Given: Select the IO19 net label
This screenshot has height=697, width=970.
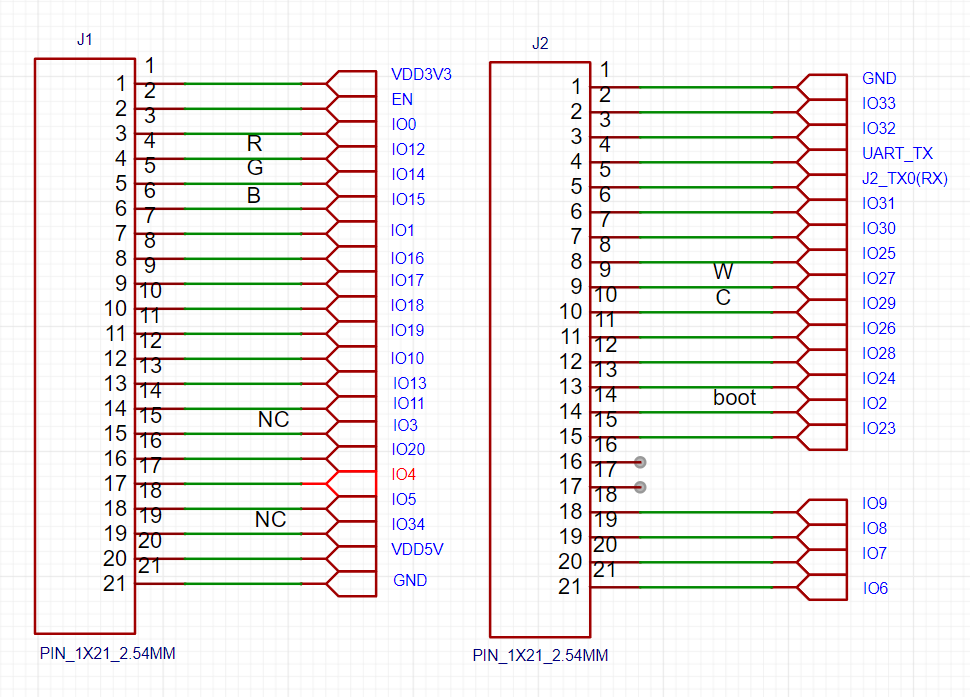Looking at the screenshot, I should coord(407,330).
